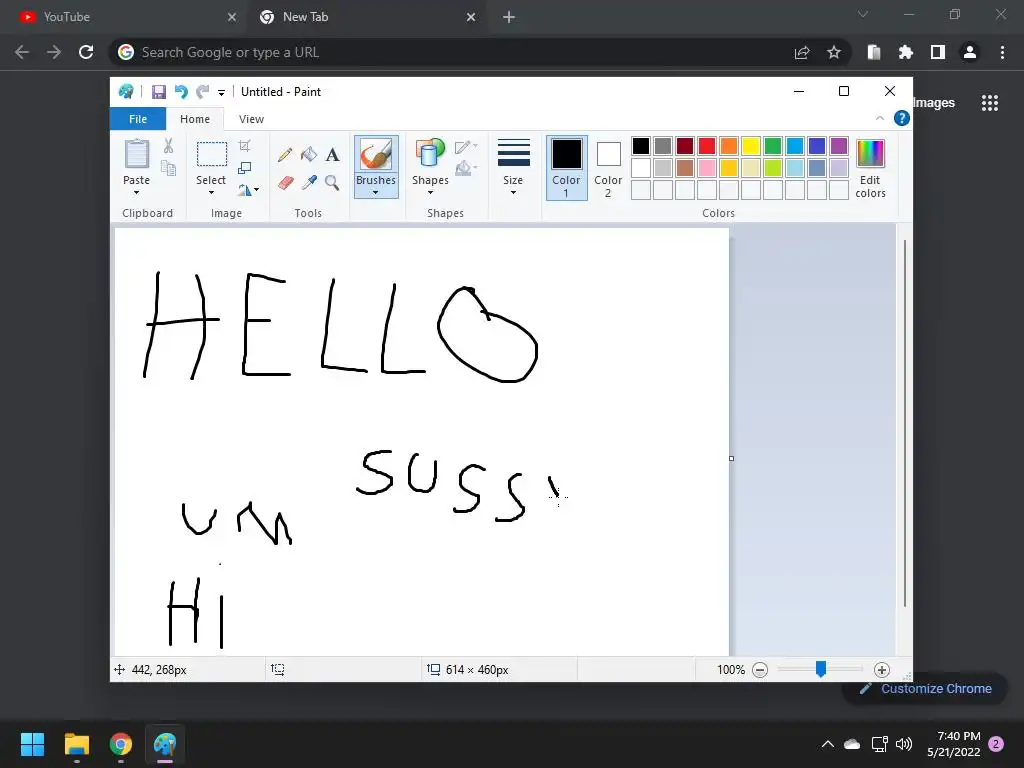Click the Shapes gallery icon

tap(430, 155)
